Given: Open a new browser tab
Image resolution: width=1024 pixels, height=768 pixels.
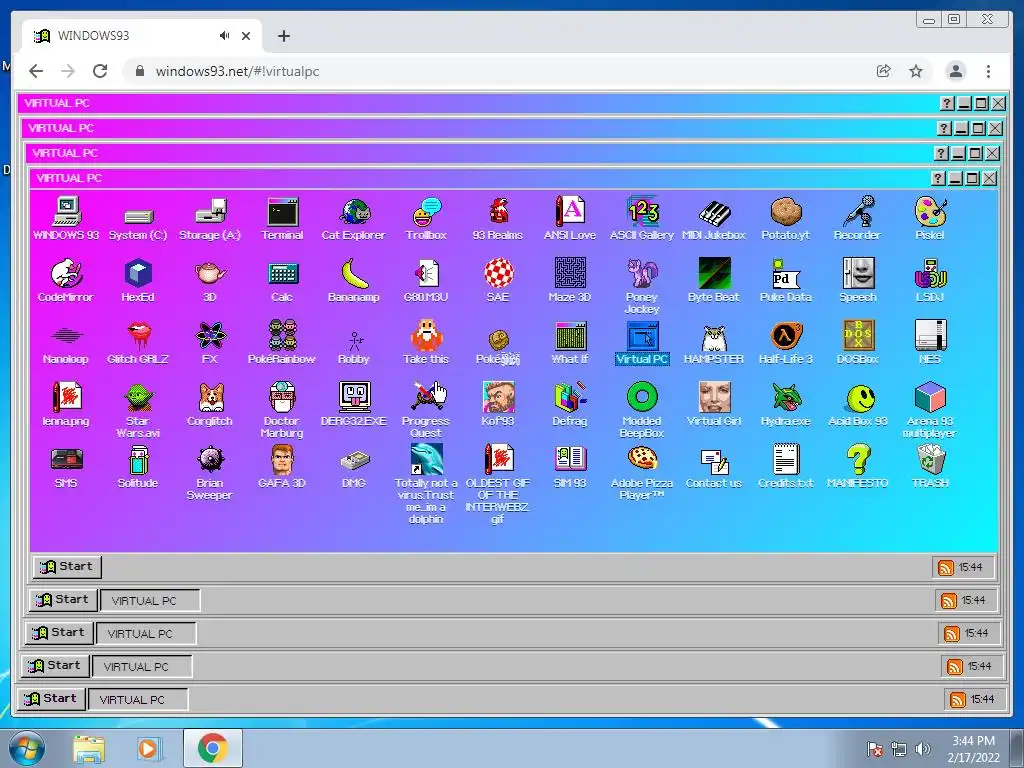Looking at the screenshot, I should [x=283, y=36].
